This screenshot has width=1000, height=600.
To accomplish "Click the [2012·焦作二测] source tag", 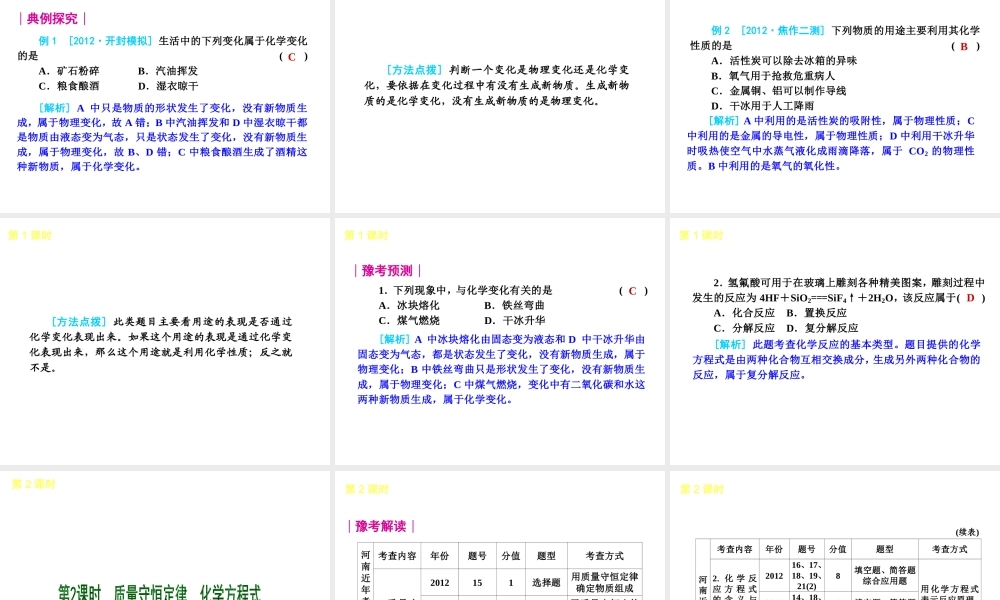I will [783, 31].
